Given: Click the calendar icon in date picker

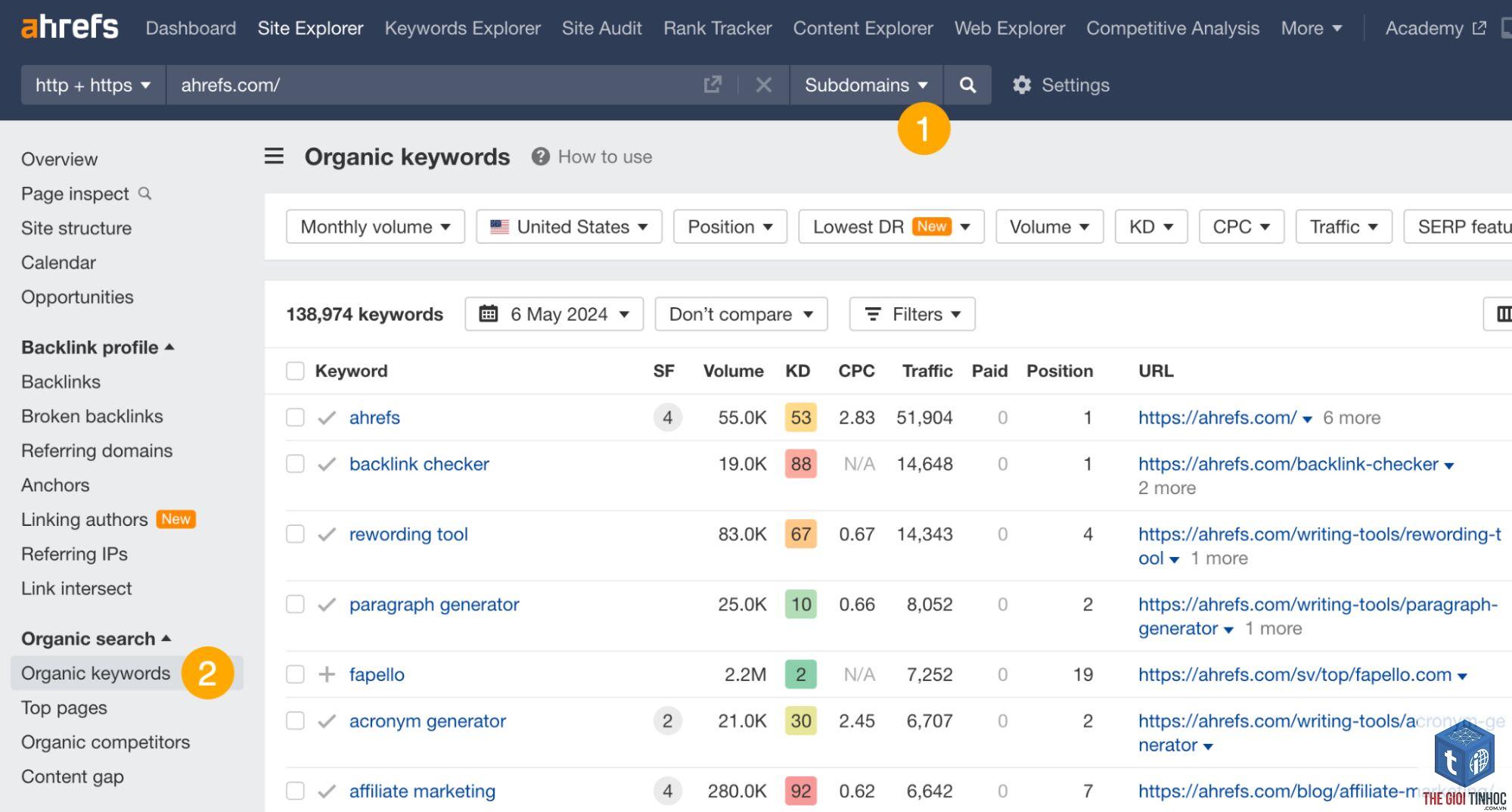Looking at the screenshot, I should [489, 313].
